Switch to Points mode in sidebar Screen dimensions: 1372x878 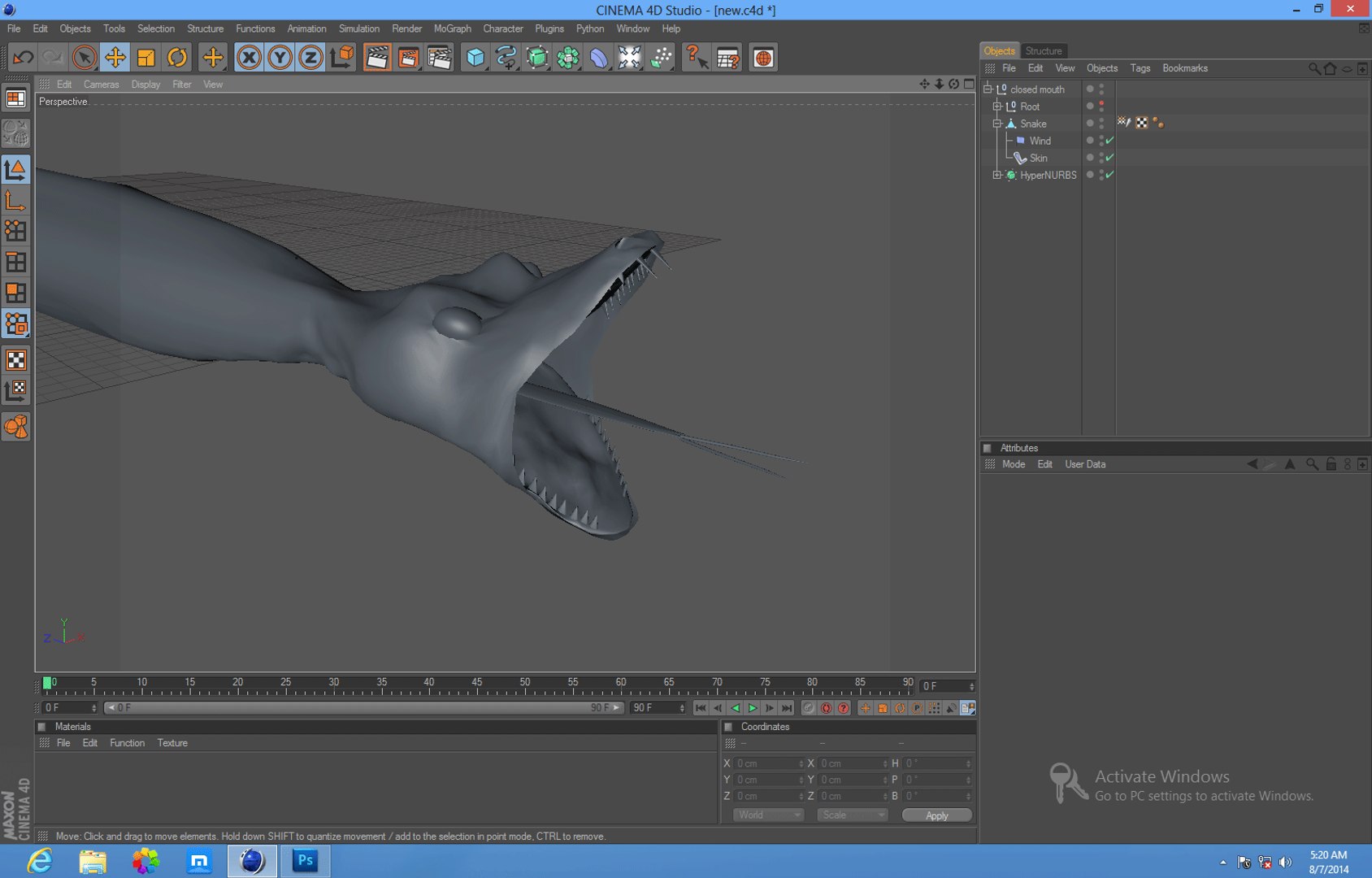tap(16, 231)
